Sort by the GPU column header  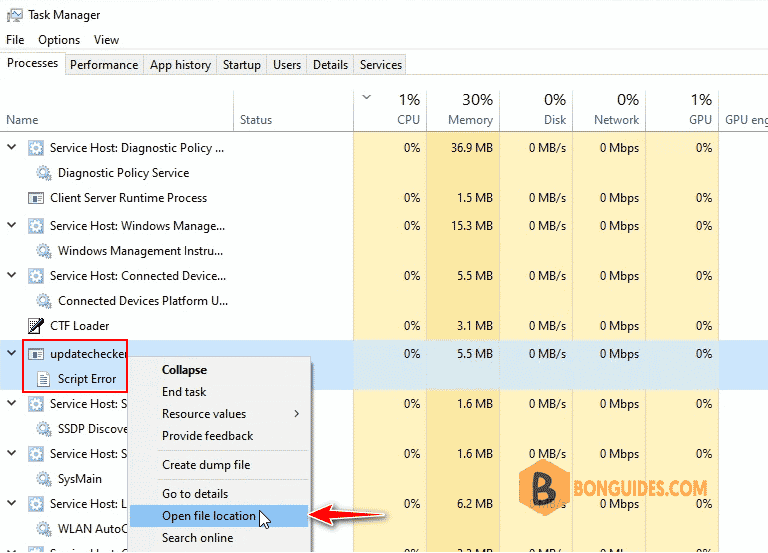coord(682,111)
